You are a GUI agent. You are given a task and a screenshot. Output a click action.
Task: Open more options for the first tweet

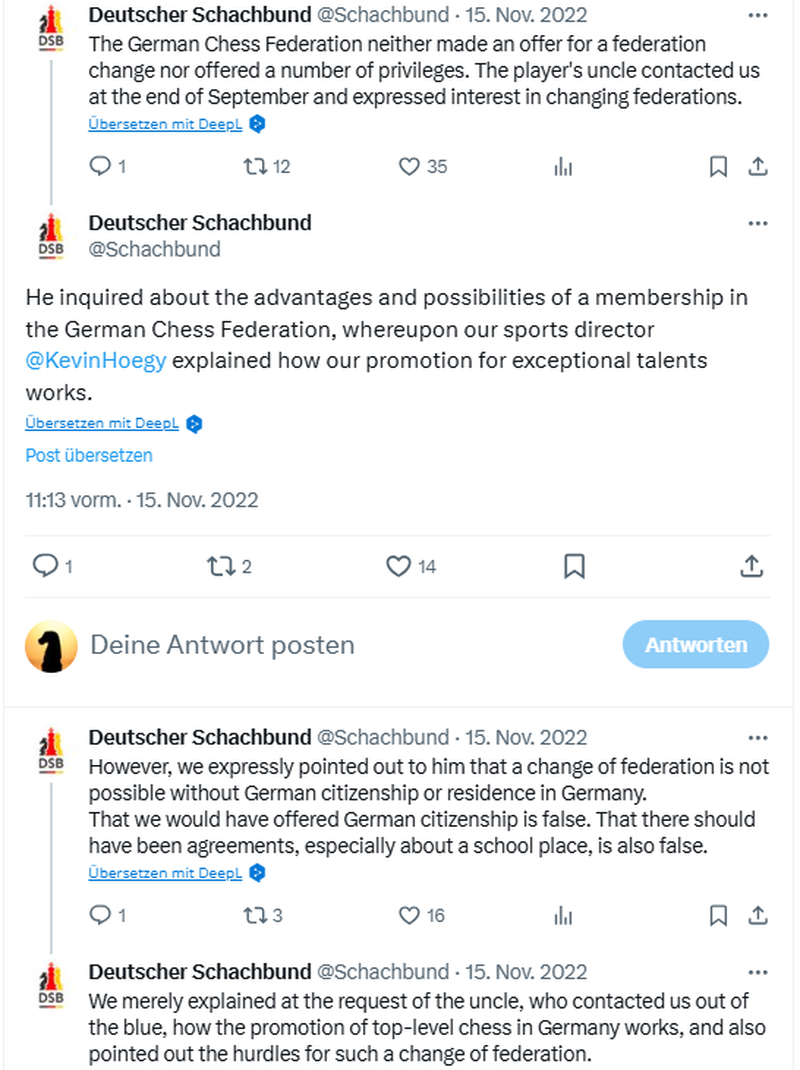(758, 16)
